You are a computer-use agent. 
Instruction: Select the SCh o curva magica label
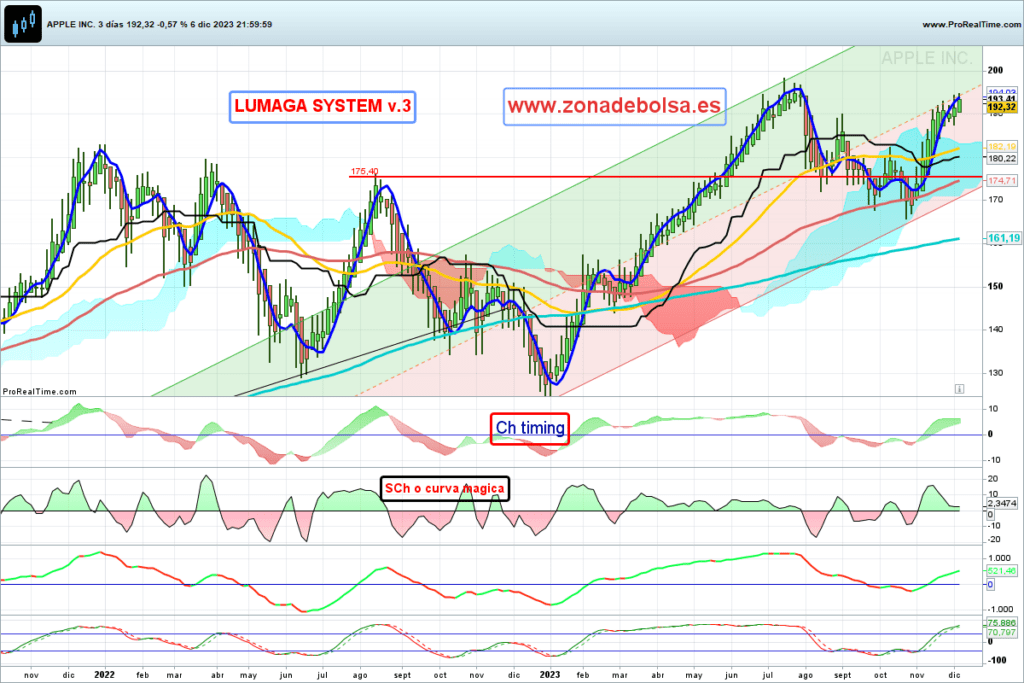(x=445, y=488)
